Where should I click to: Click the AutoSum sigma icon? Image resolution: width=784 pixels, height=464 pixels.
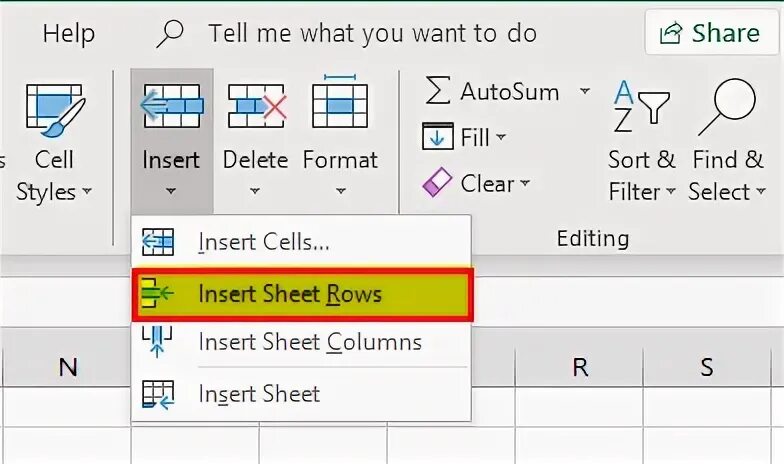(x=437, y=91)
